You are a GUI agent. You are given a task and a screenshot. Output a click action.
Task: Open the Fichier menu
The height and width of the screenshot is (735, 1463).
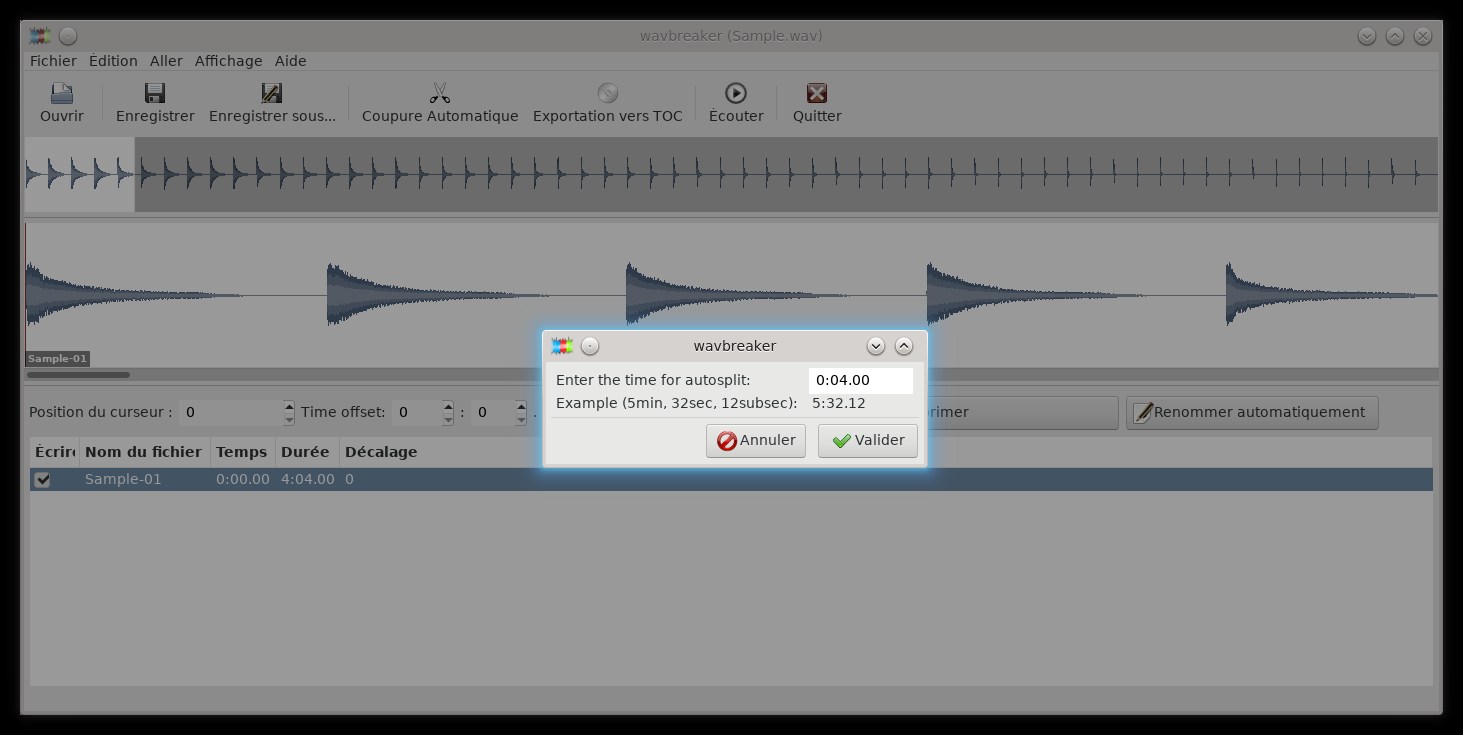[53, 61]
